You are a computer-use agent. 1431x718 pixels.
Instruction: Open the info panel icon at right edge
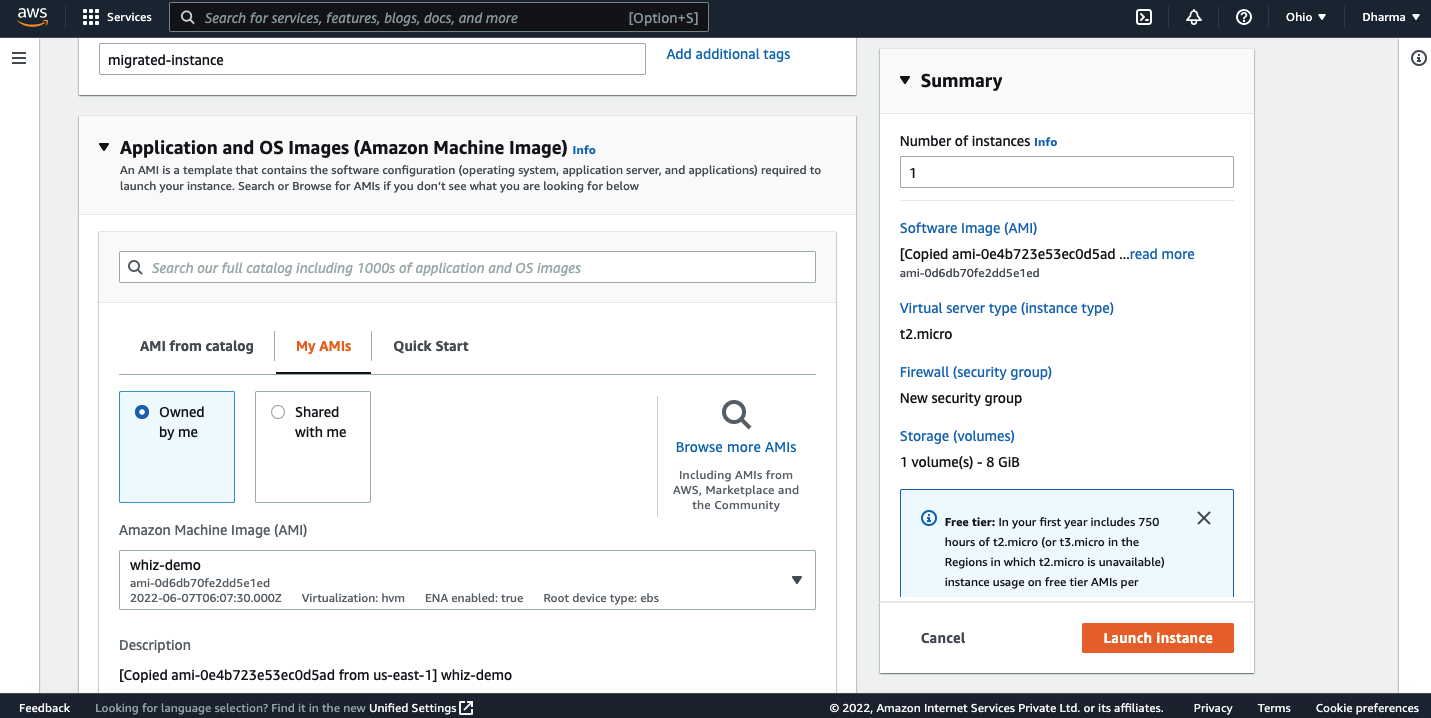point(1418,58)
